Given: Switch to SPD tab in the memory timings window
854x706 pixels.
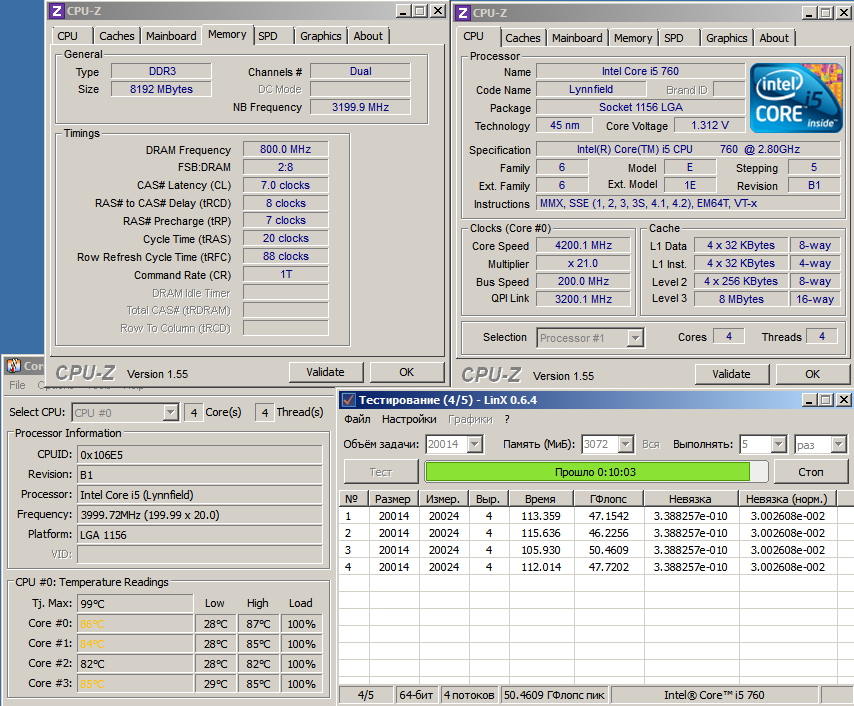Looking at the screenshot, I should 268,36.
